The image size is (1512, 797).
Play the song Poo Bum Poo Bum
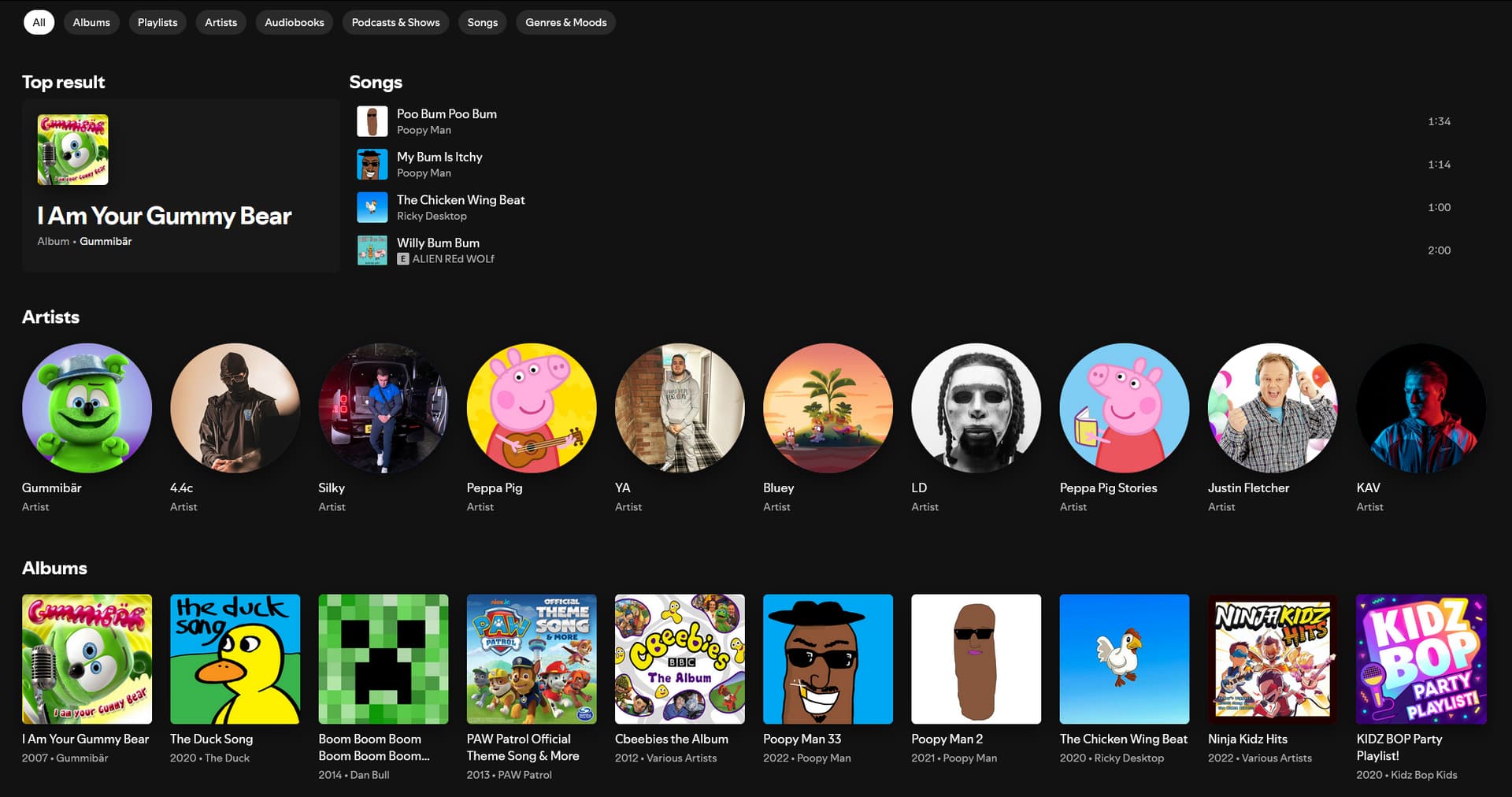(x=447, y=114)
